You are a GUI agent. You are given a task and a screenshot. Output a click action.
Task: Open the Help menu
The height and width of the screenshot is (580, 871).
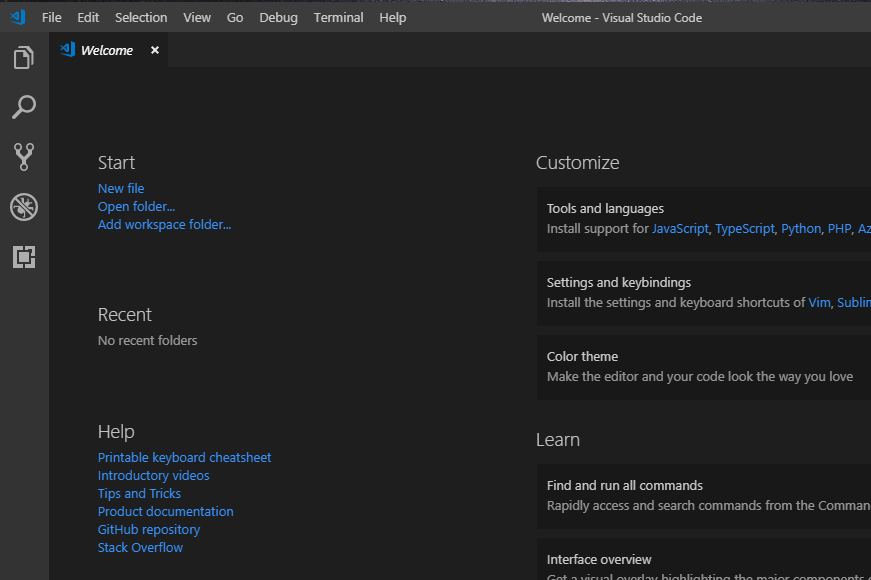pyautogui.click(x=393, y=18)
